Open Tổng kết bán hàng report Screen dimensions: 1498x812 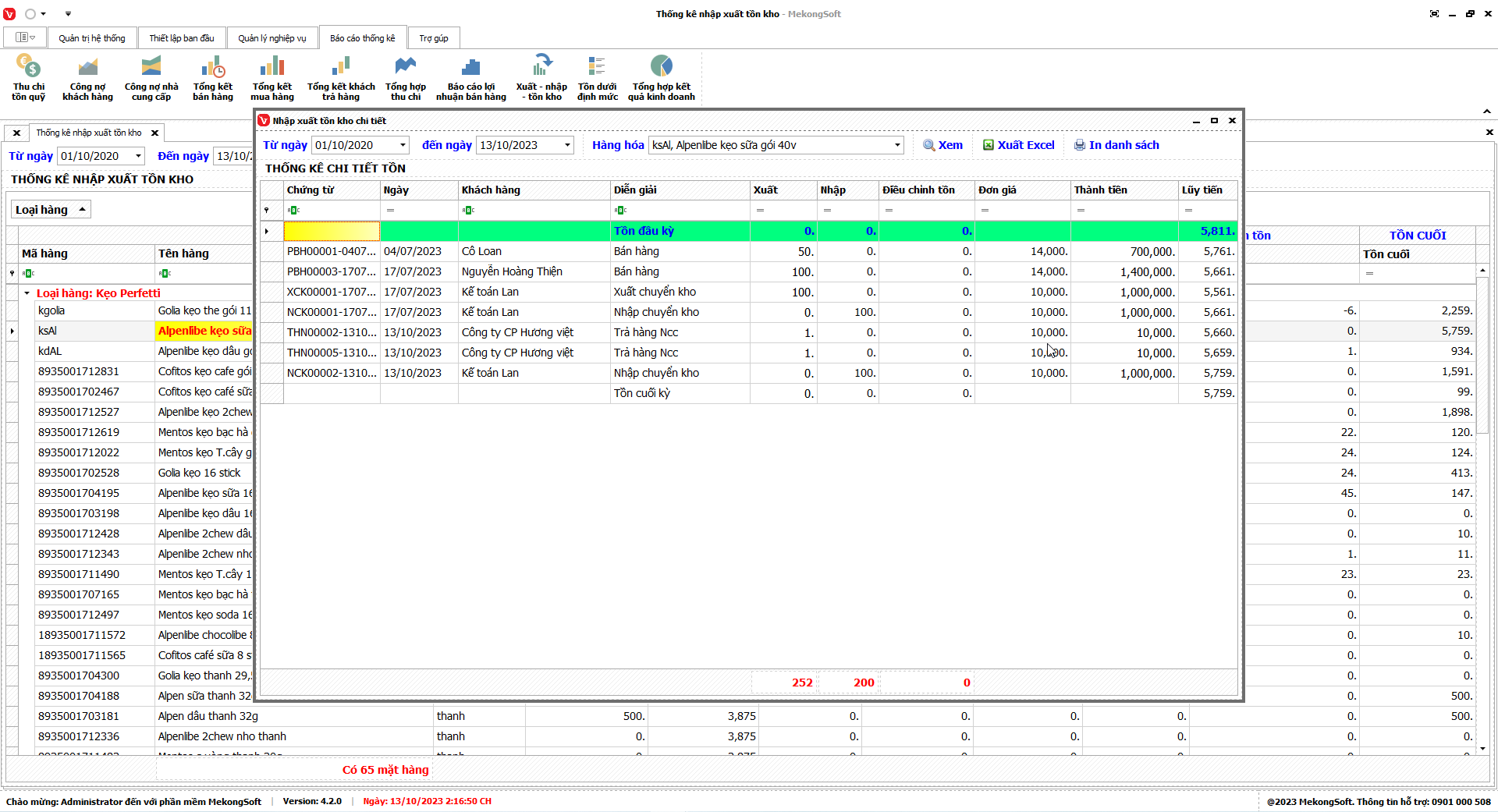[x=213, y=77]
